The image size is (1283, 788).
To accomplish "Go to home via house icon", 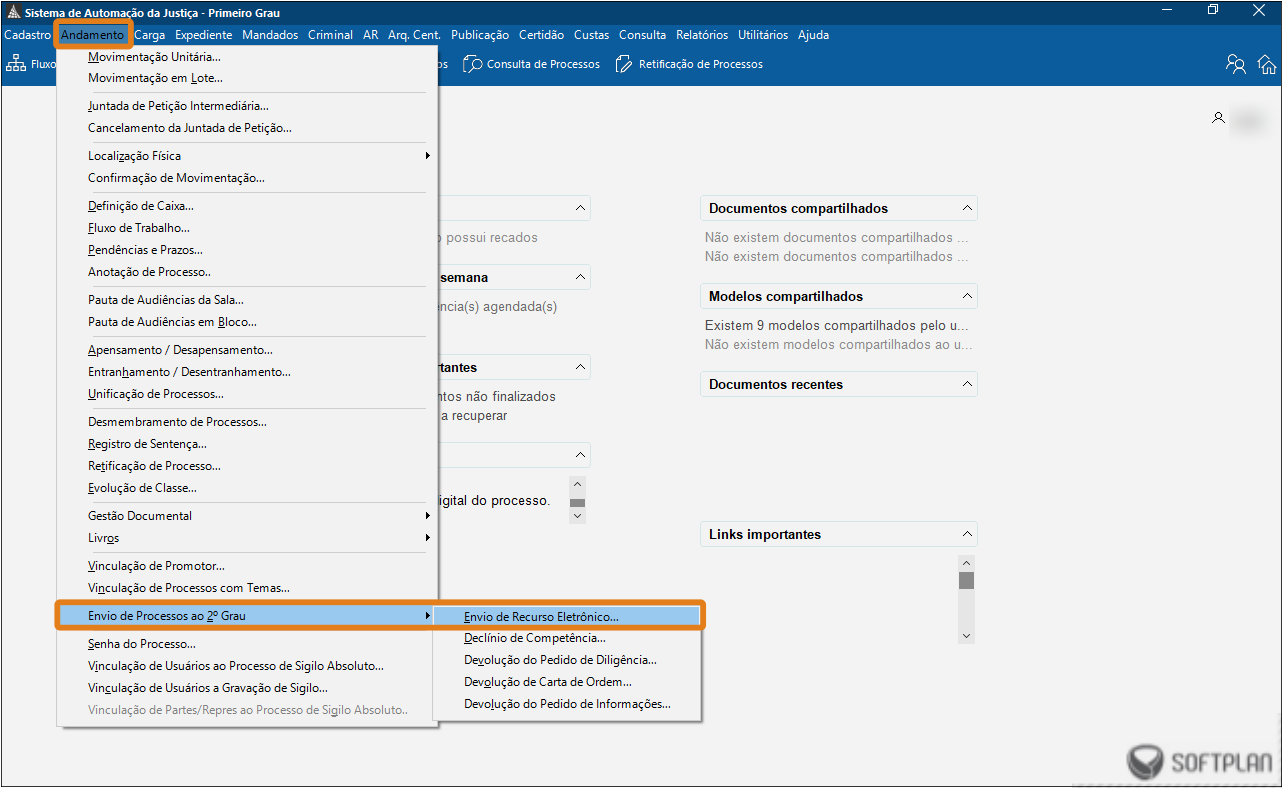I will [x=1267, y=64].
